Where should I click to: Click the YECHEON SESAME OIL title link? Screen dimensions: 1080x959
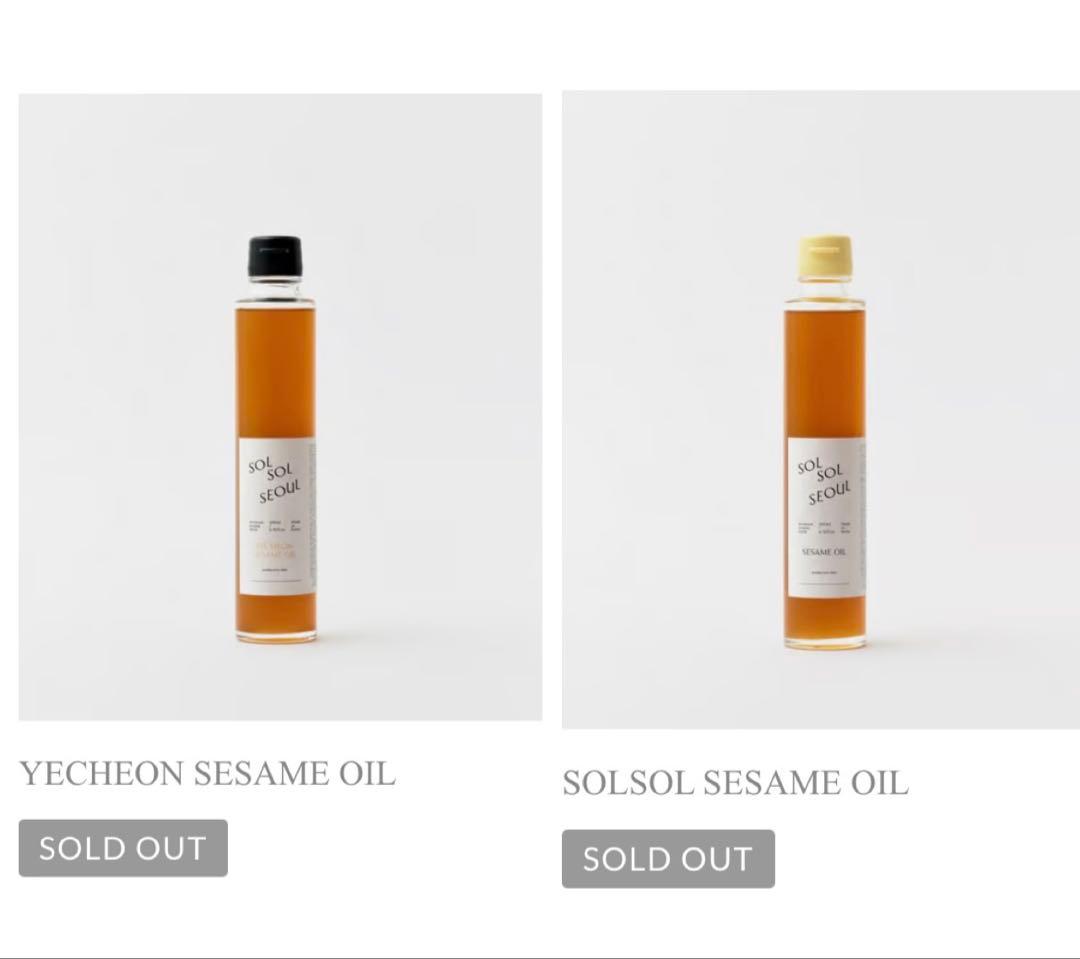point(207,773)
